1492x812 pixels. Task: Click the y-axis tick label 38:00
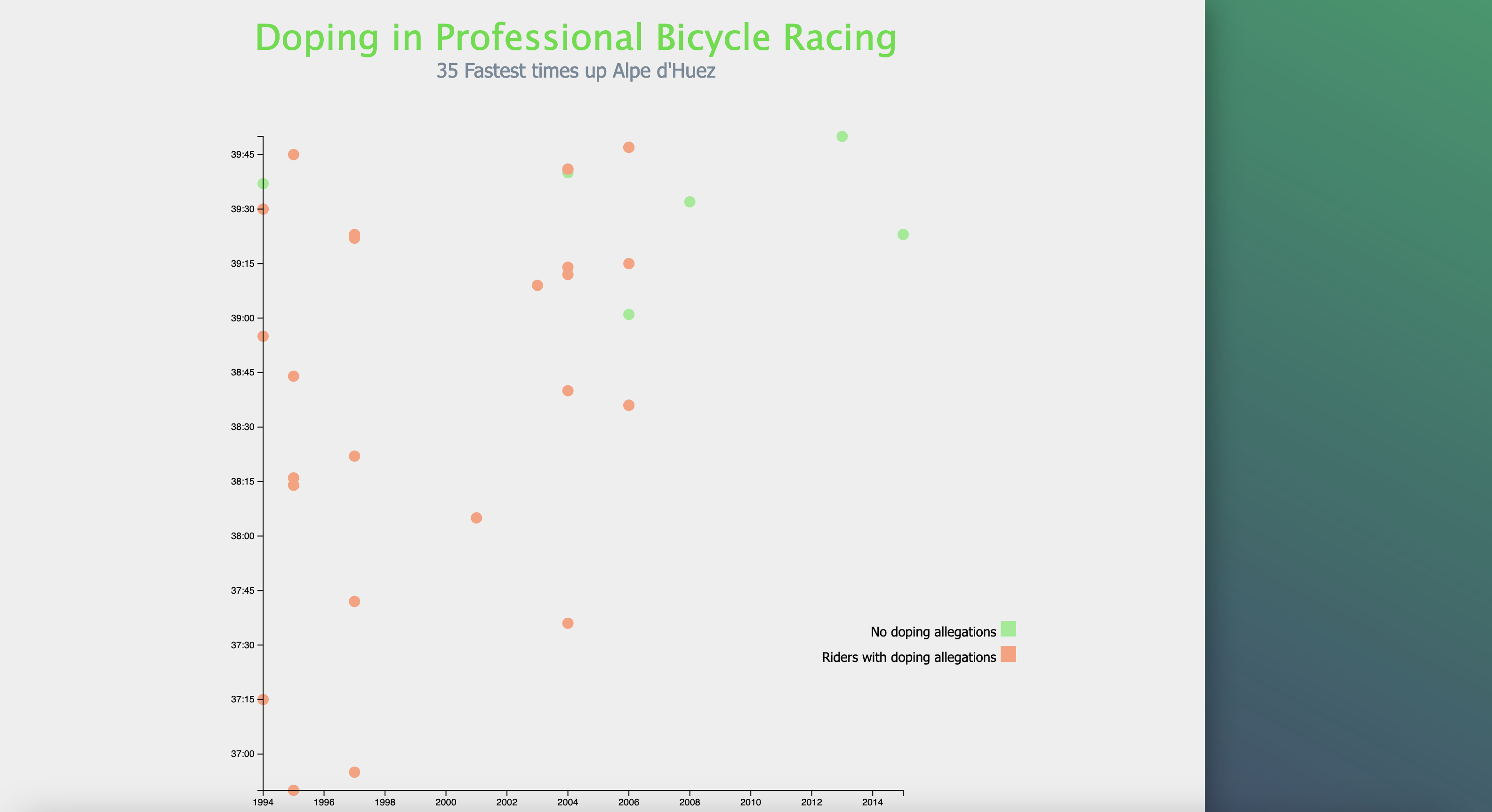(243, 536)
